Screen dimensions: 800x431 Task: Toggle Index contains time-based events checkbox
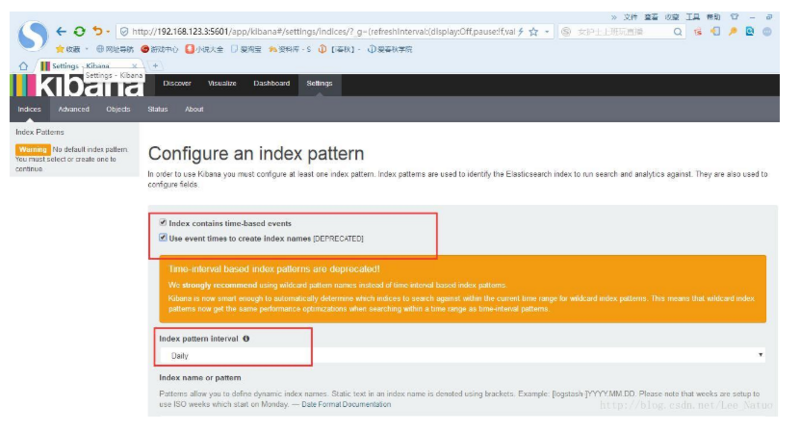pyautogui.click(x=163, y=222)
